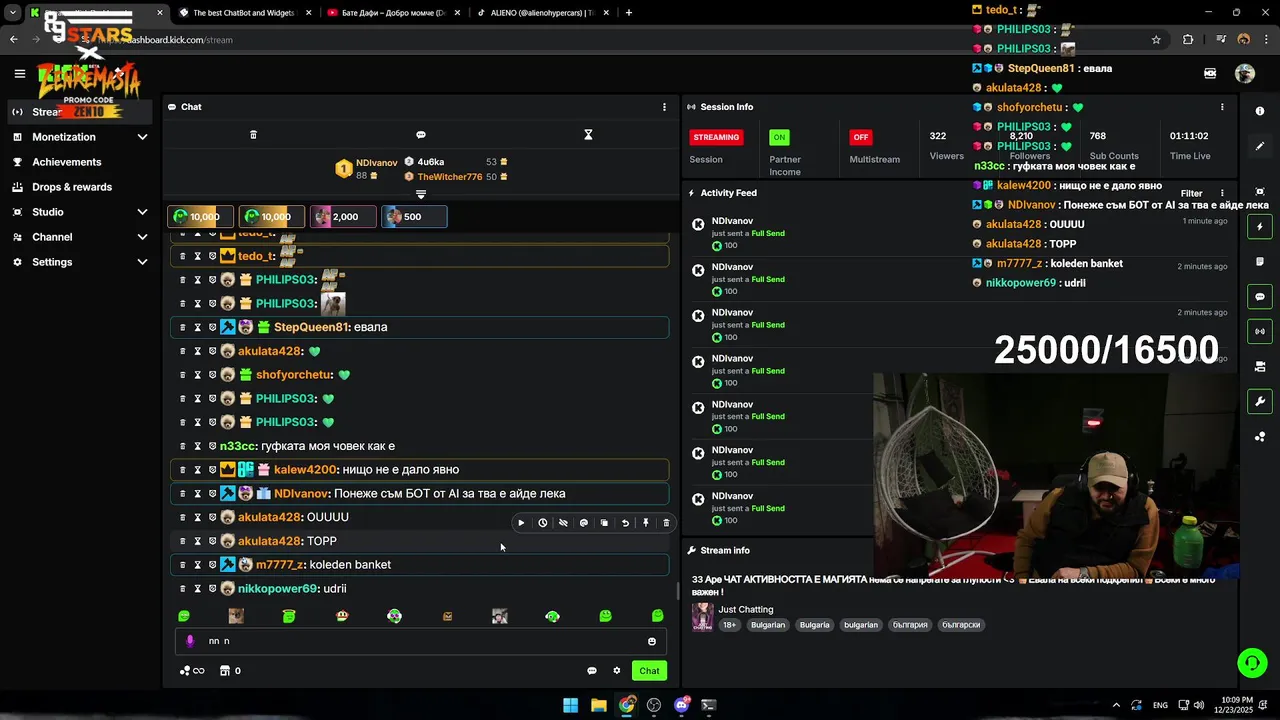Click the wrench icon in right sidebar

click(1260, 402)
